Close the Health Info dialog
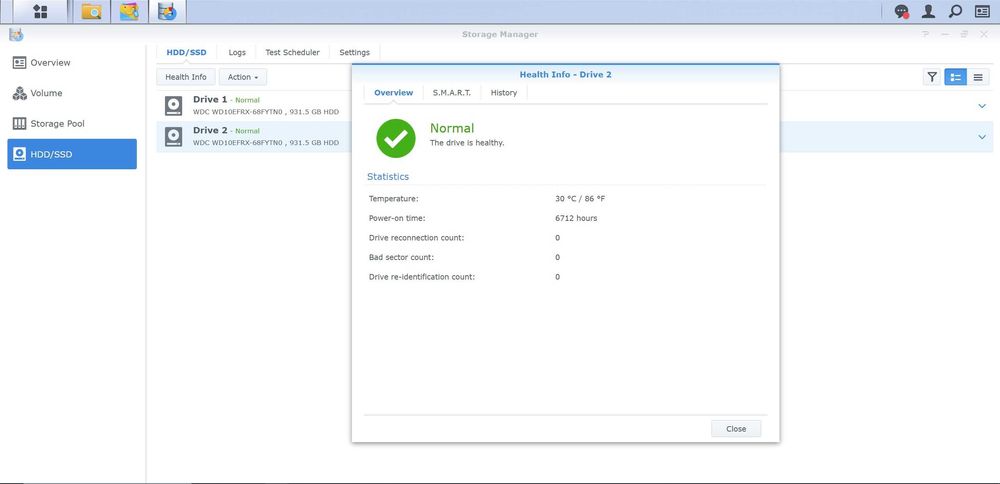1000x484 pixels. 736,429
